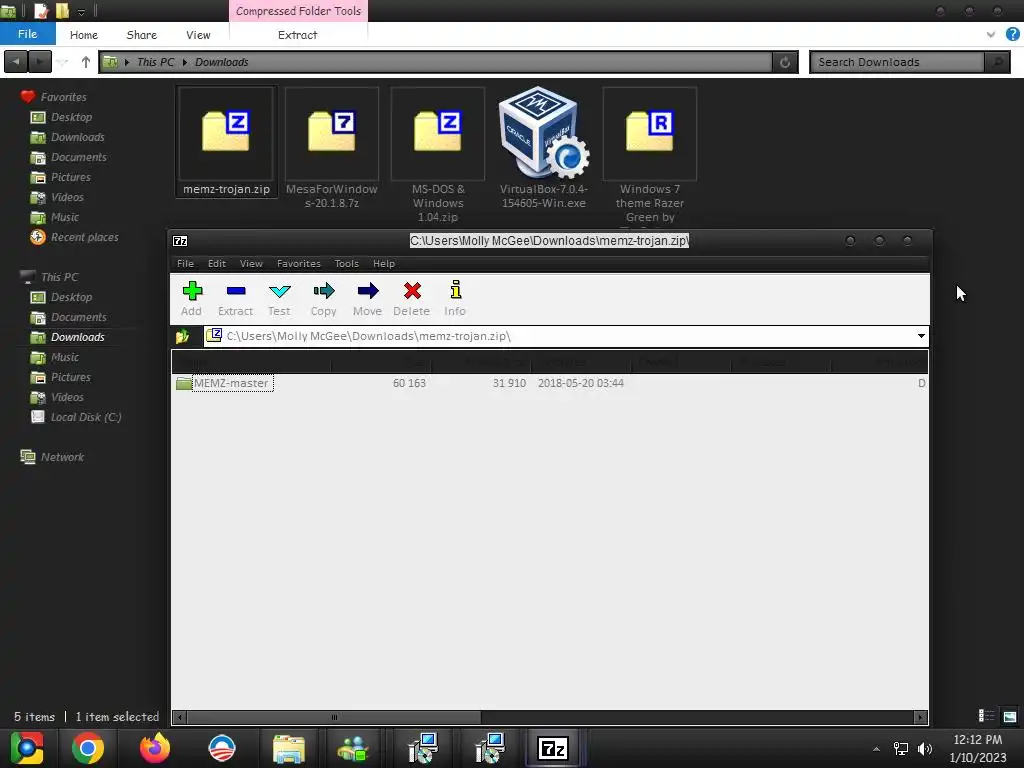This screenshot has height=768, width=1024.
Task: Click the Properties quick access icon
Action: (41, 11)
